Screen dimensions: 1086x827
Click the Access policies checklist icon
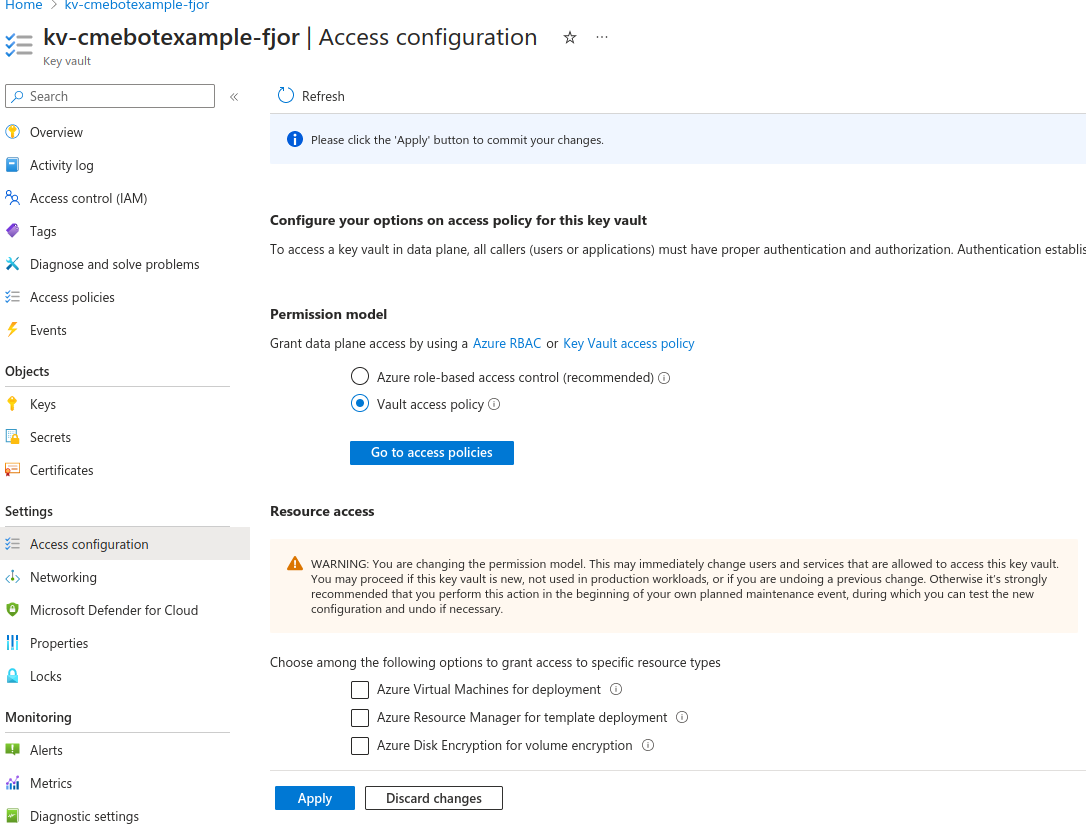click(12, 297)
